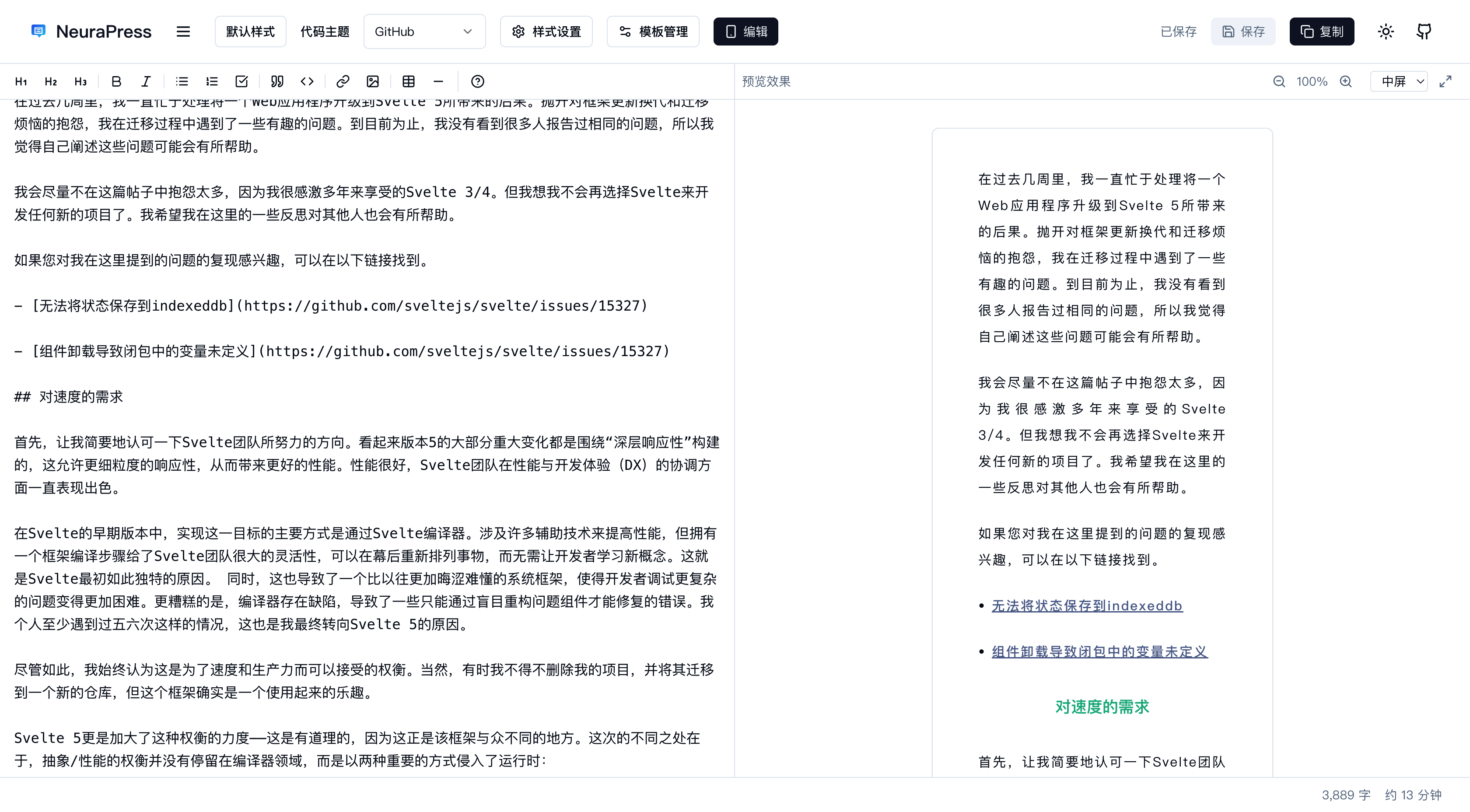Open the GitHub code theme dropdown
This screenshot has height=812, width=1470.
(x=424, y=31)
